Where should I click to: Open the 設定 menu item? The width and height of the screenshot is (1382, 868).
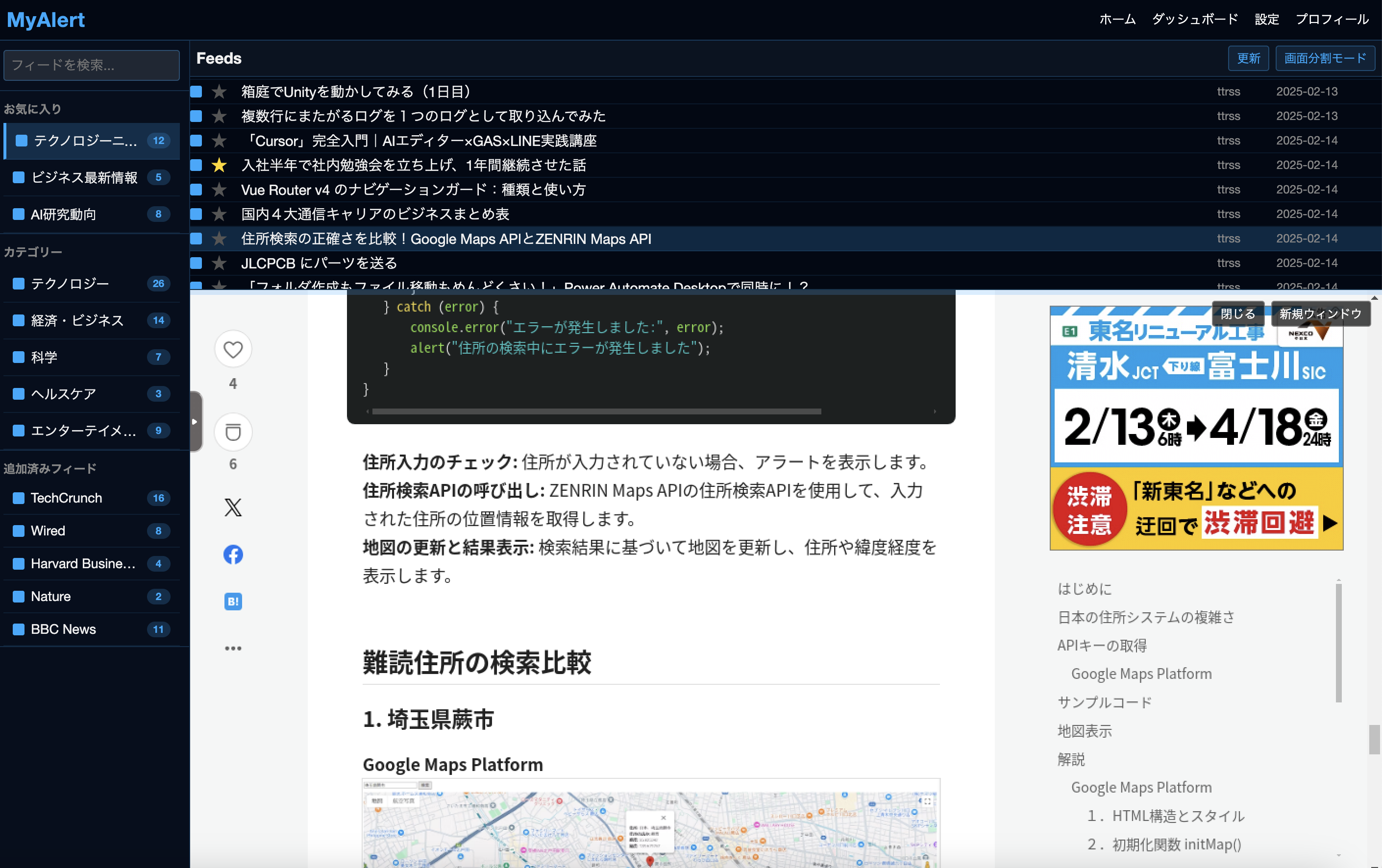(1267, 20)
